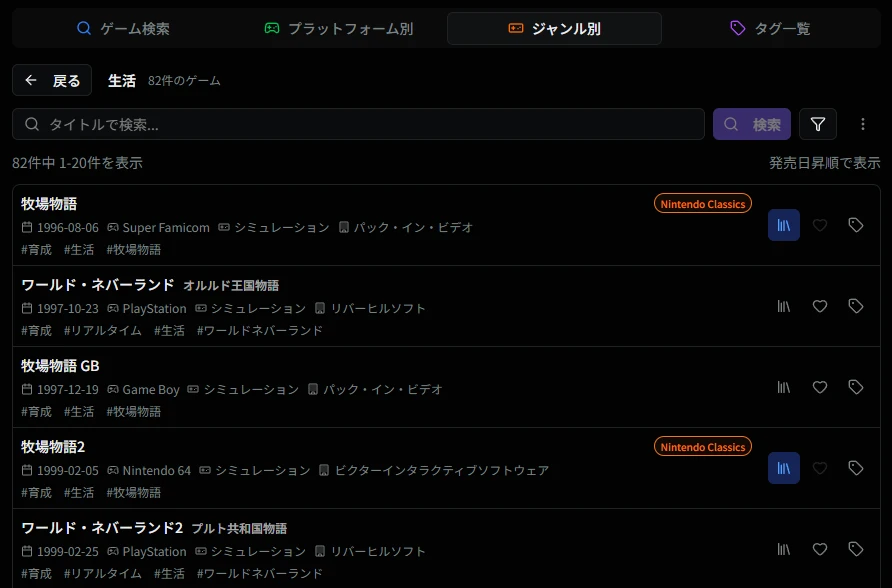Screen dimensions: 892x588
Task: Click the tag icon on ワールド・ネバーランド row
Action: point(856,306)
